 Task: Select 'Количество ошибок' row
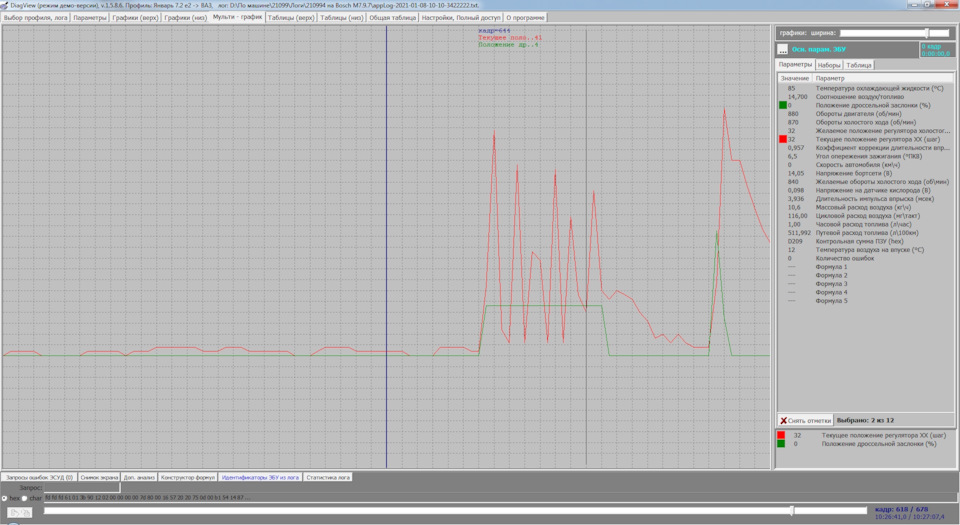tap(866, 259)
